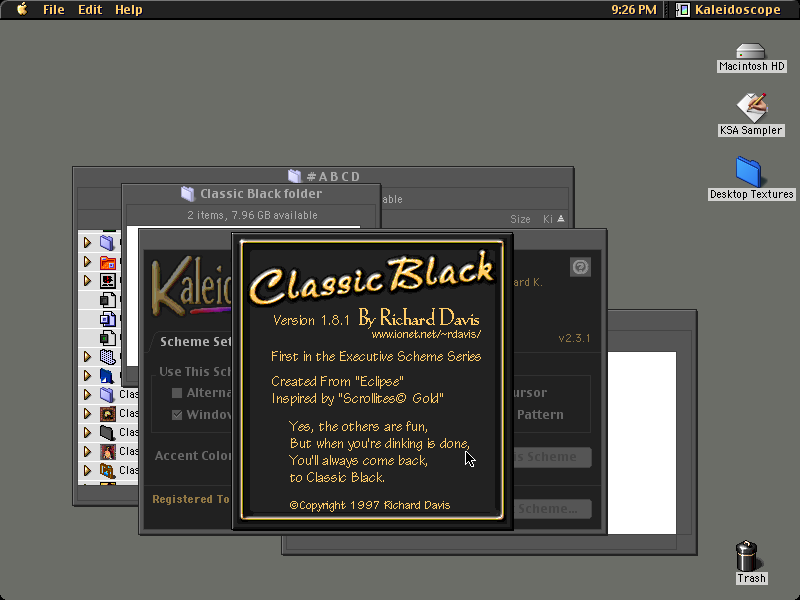The width and height of the screenshot is (800, 600).
Task: Select the purple folder icon labeled Clas
Action: point(107,394)
